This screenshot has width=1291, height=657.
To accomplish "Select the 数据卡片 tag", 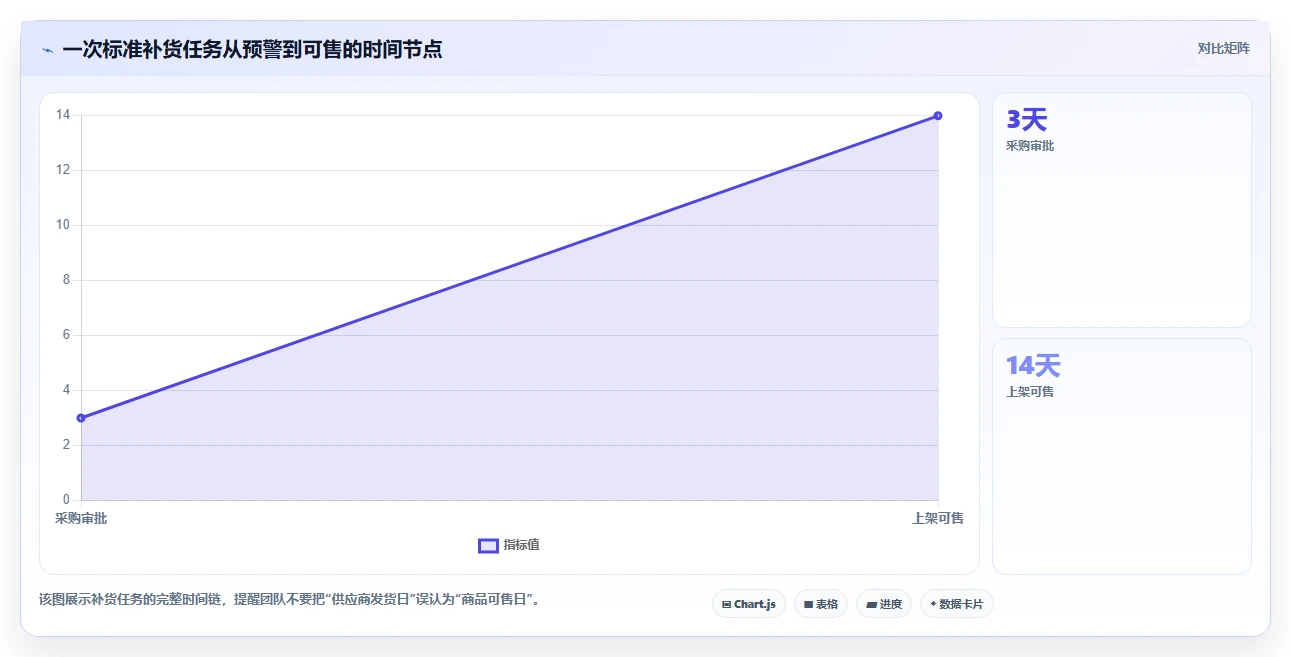I will 956,604.
